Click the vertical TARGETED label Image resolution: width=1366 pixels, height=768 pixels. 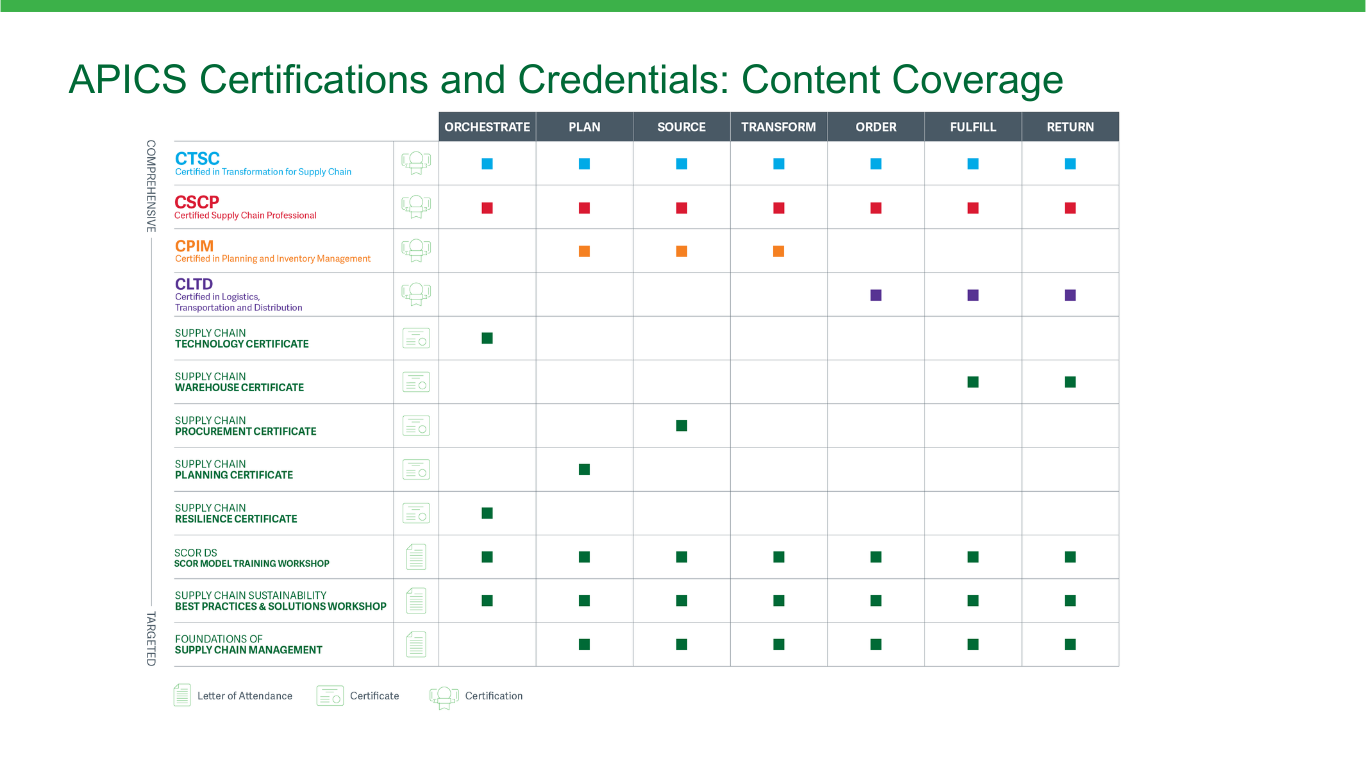pyautogui.click(x=151, y=639)
